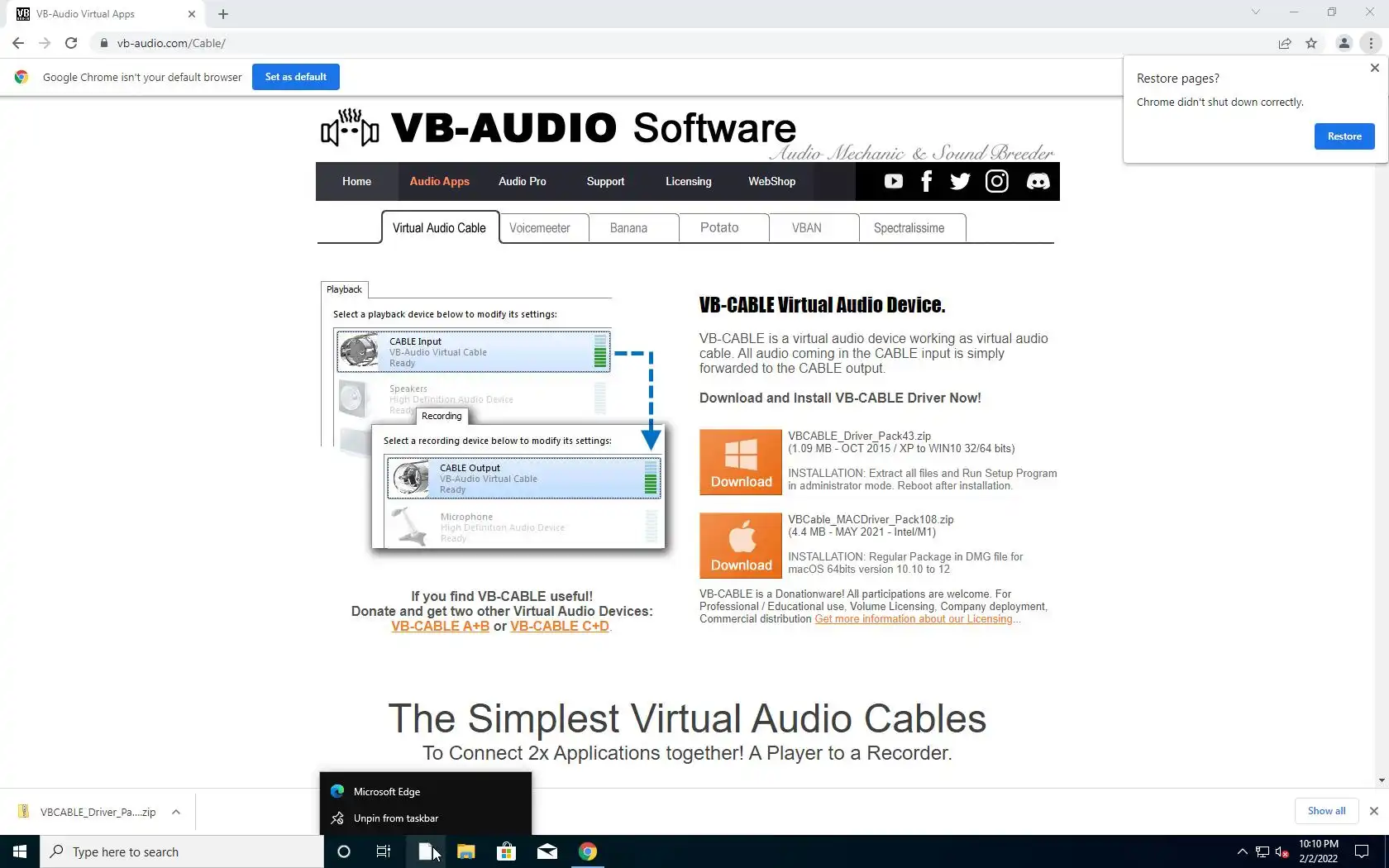This screenshot has width=1389, height=868.
Task: Select the Virtual Audio Cable tab
Action: tap(439, 227)
